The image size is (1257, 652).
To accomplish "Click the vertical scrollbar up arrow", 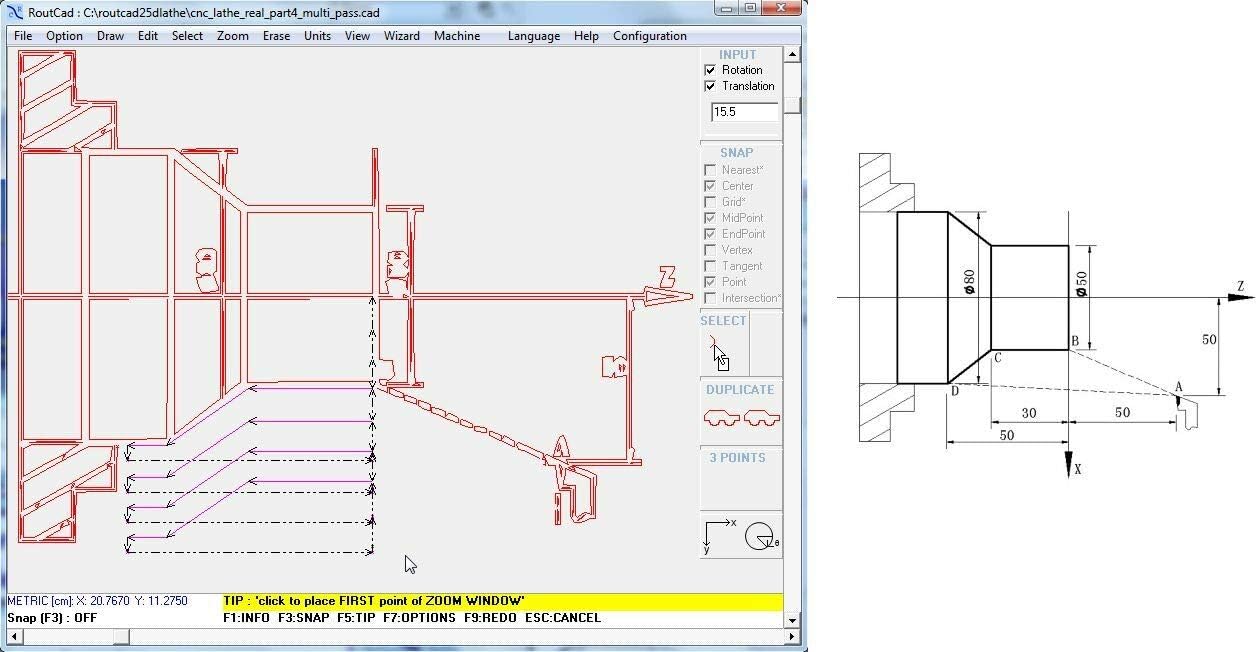I will (x=794, y=54).
